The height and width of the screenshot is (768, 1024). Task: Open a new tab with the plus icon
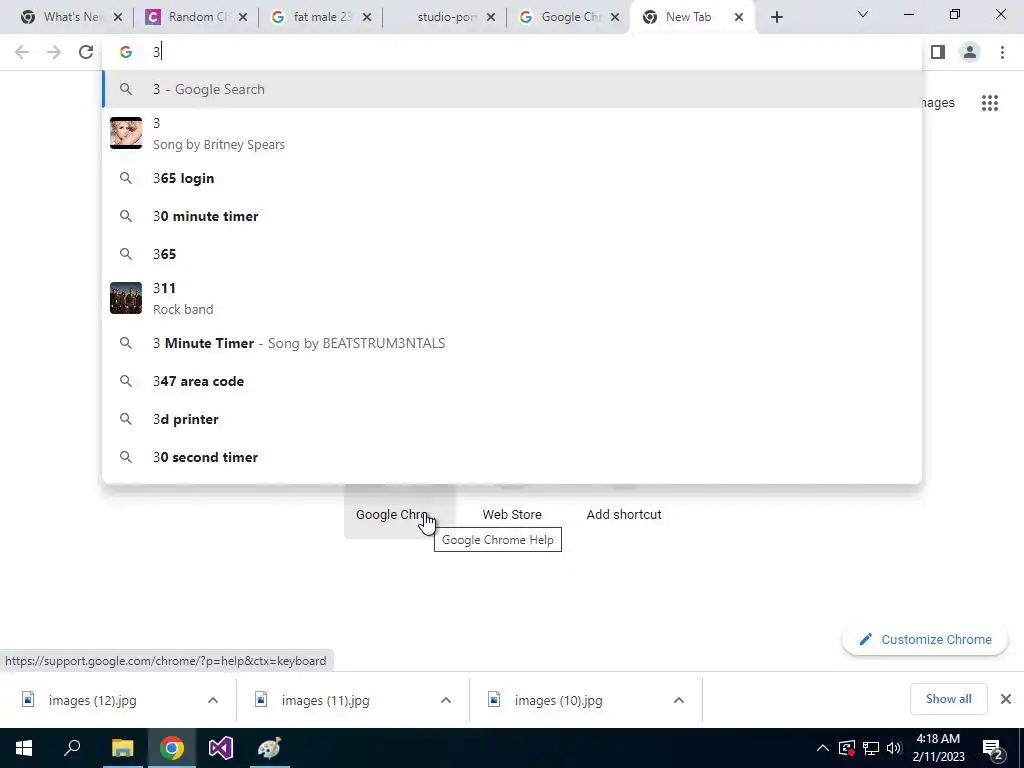pos(776,17)
